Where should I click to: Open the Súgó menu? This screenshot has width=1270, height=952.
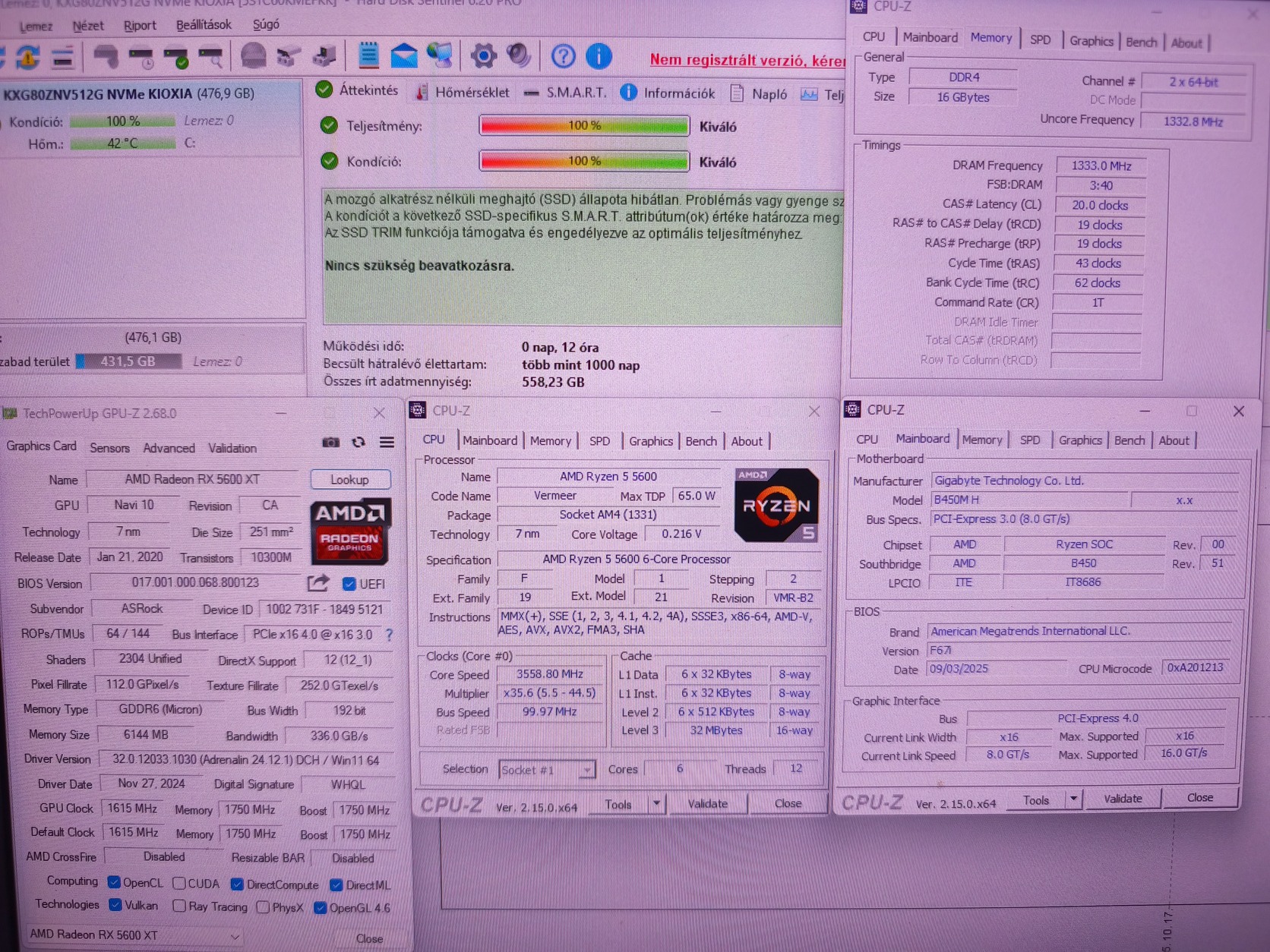[x=266, y=24]
